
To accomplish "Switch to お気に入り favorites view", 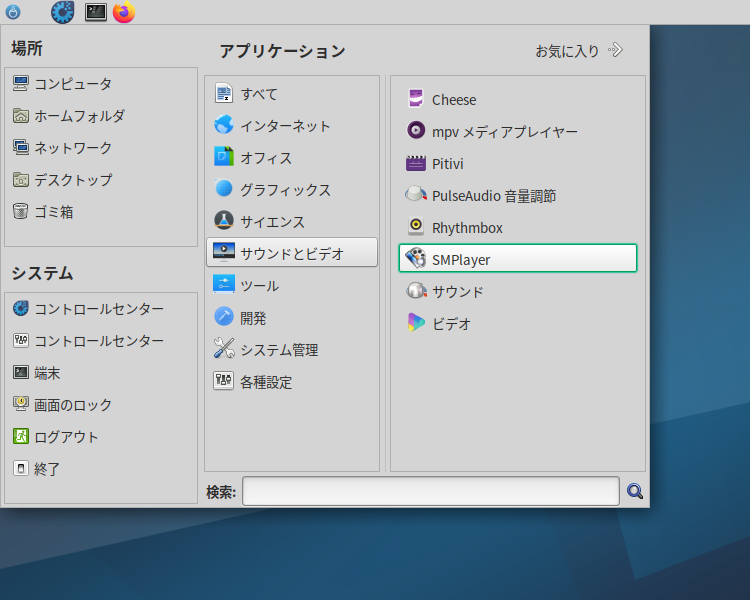I will coord(579,50).
